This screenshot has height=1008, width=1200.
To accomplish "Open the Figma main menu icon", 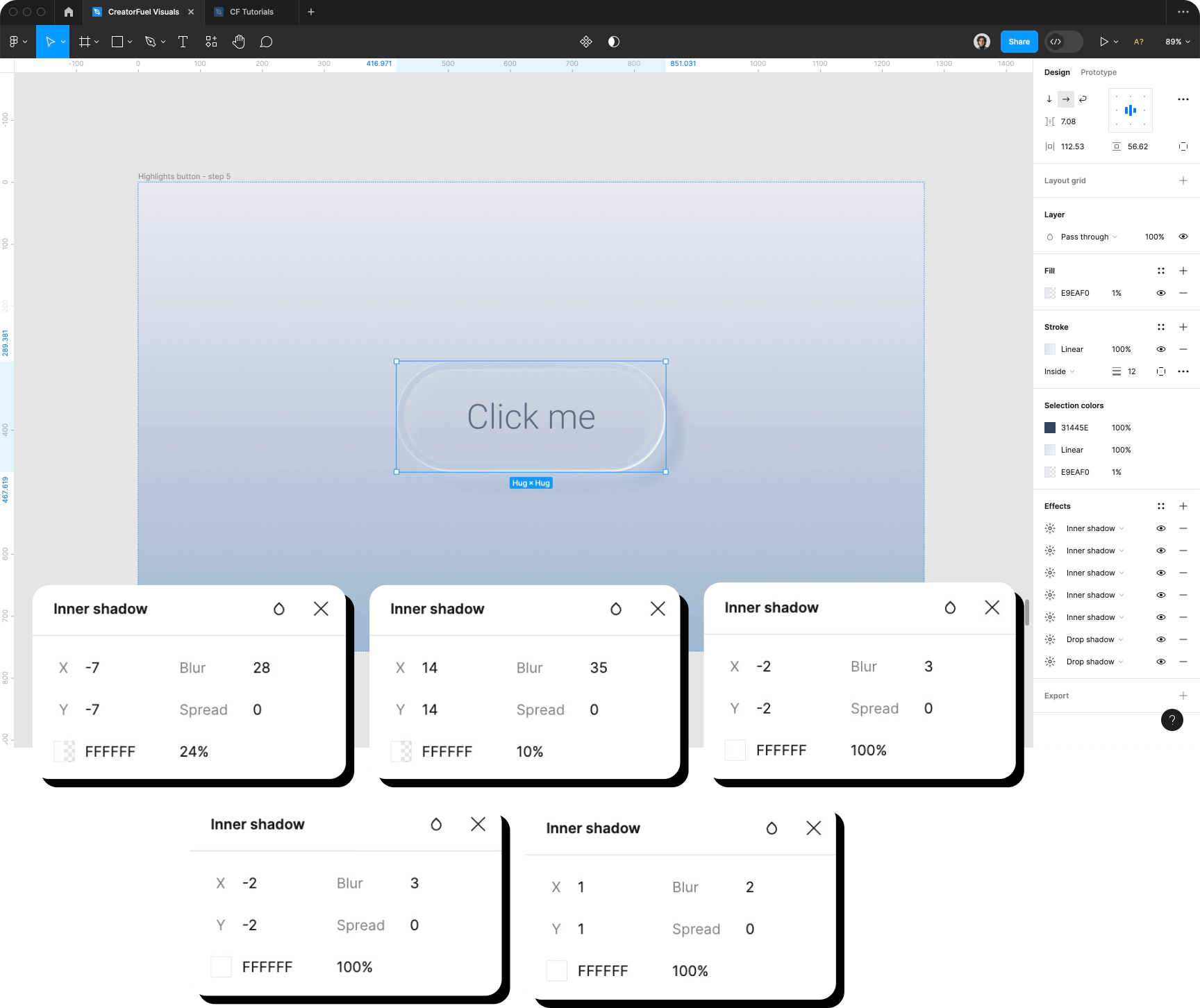I will pos(15,42).
